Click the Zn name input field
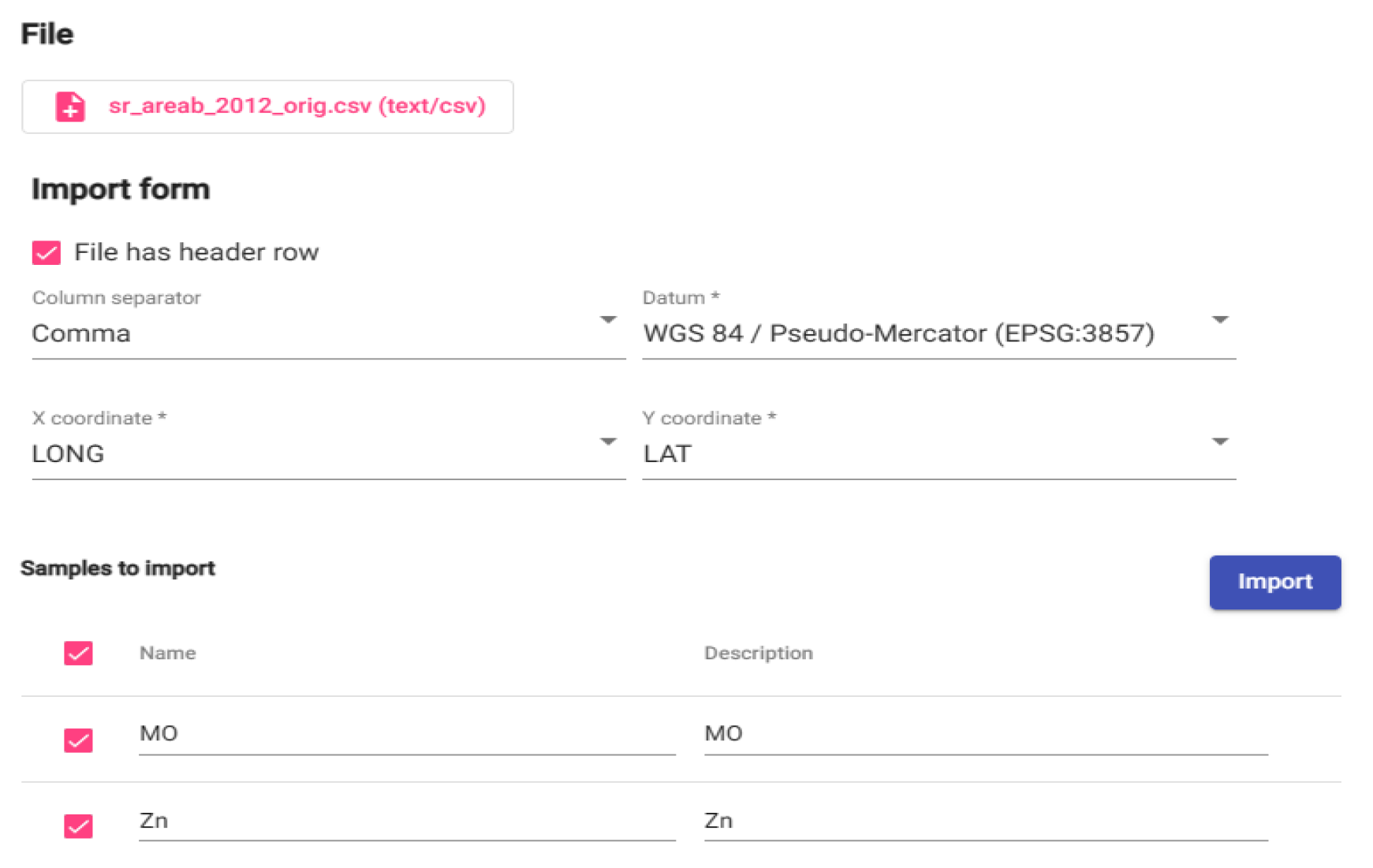This screenshot has height=868, width=1373. click(x=406, y=821)
